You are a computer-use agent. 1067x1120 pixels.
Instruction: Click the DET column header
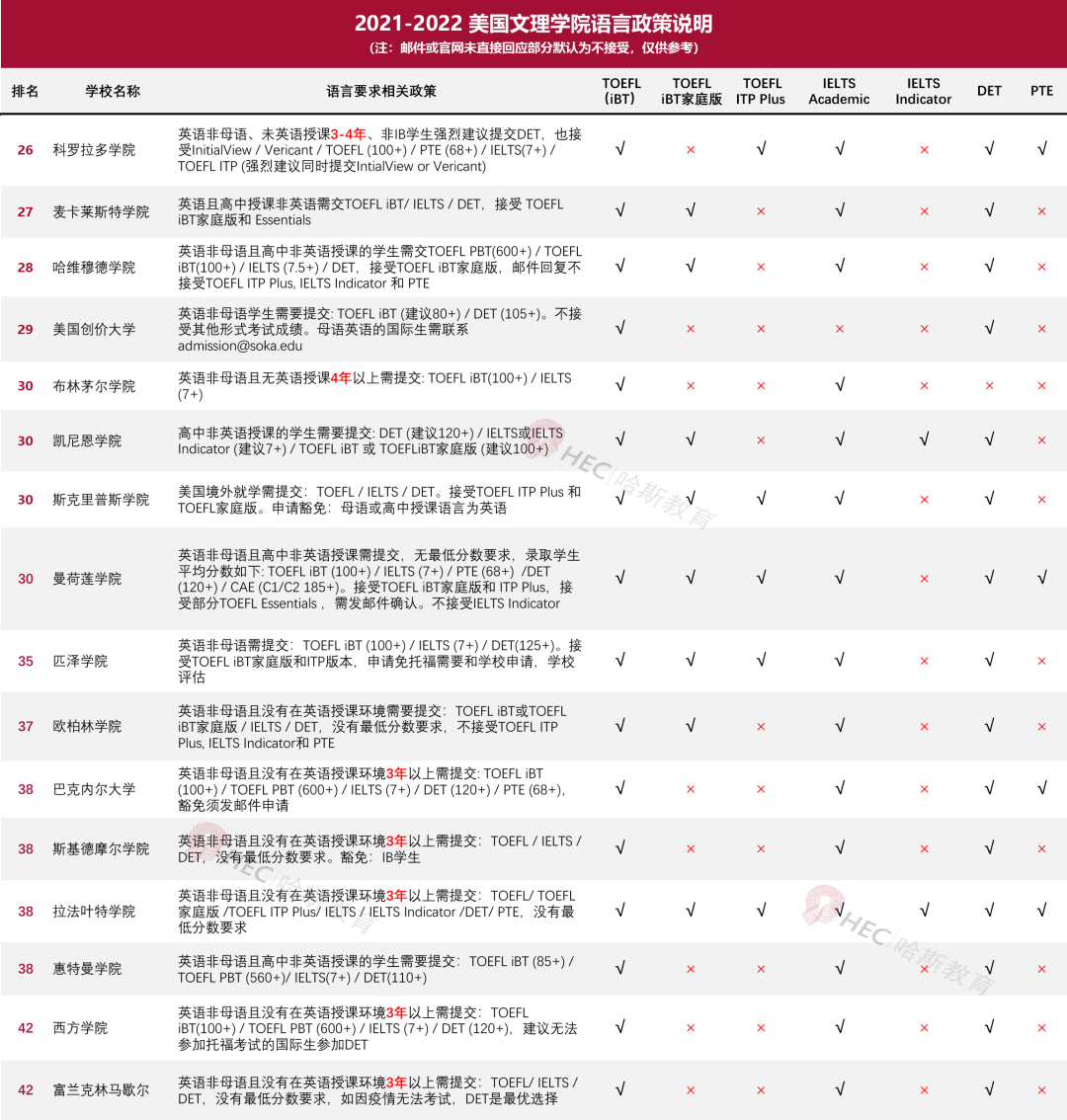989,91
